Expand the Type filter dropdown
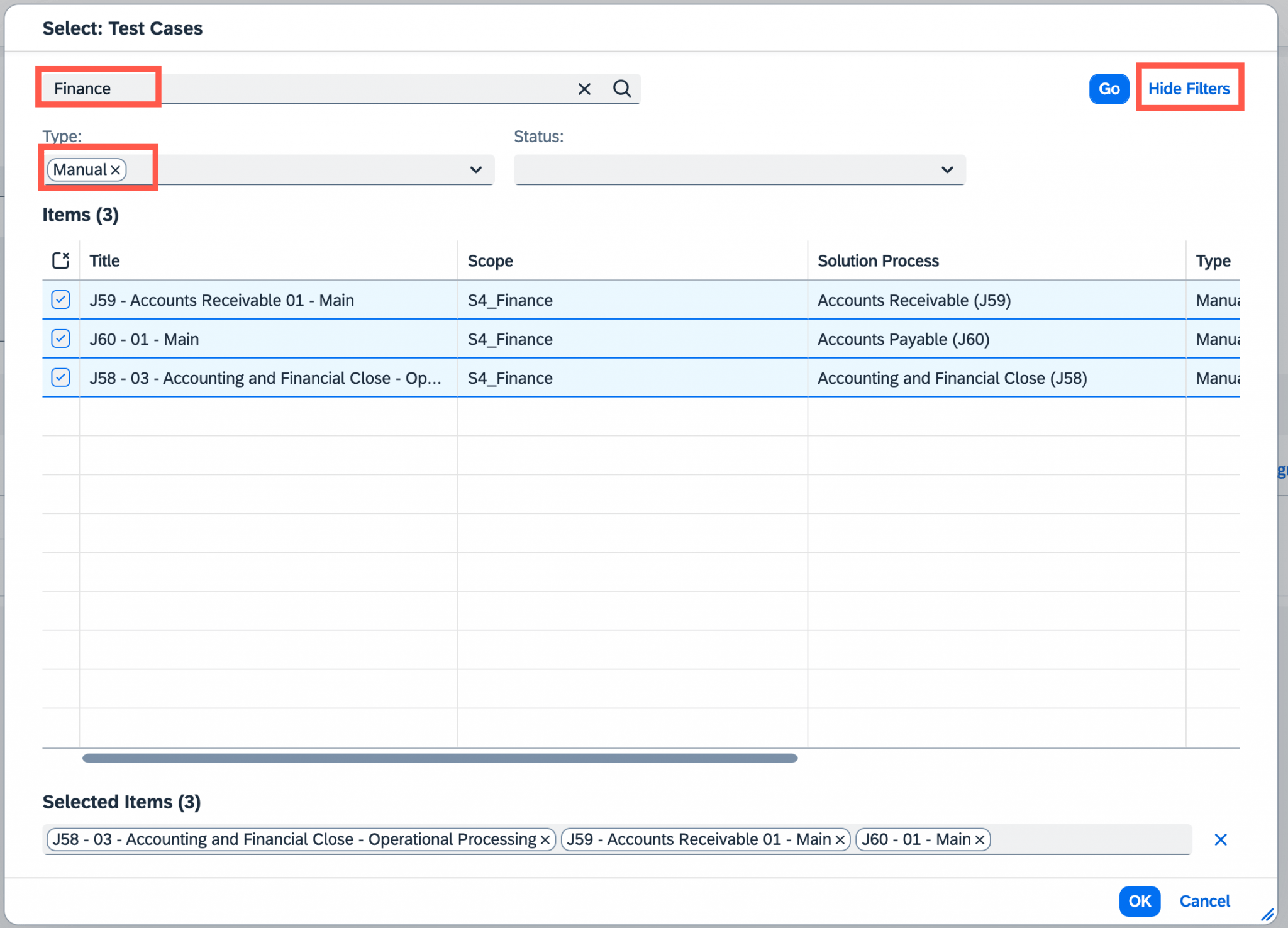The width and height of the screenshot is (1288, 928). tap(476, 169)
